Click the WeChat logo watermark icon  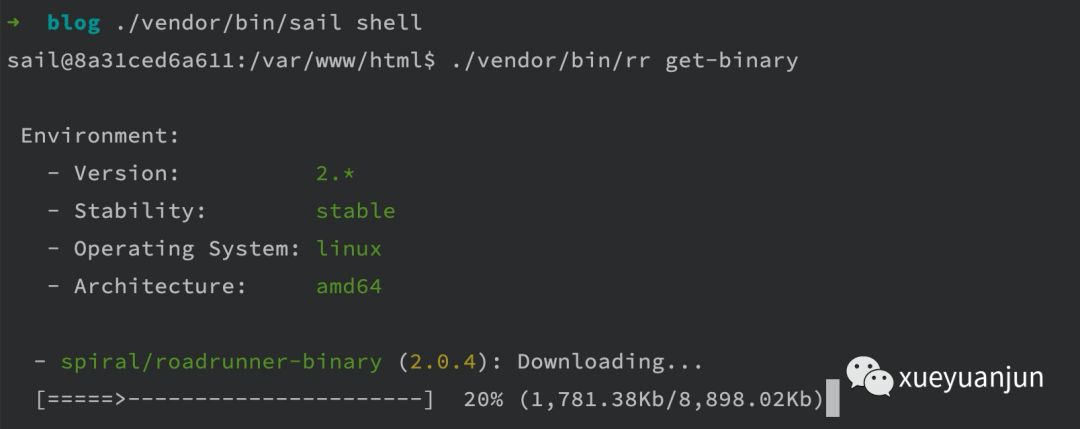[x=870, y=377]
